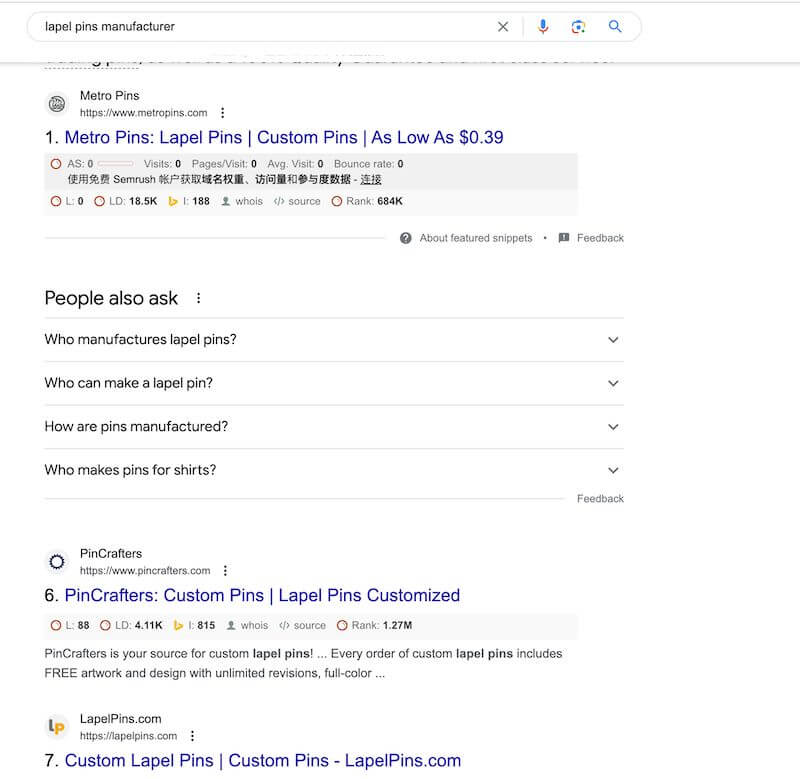Open three-dot menu beside Metro Pins URL

(223, 113)
